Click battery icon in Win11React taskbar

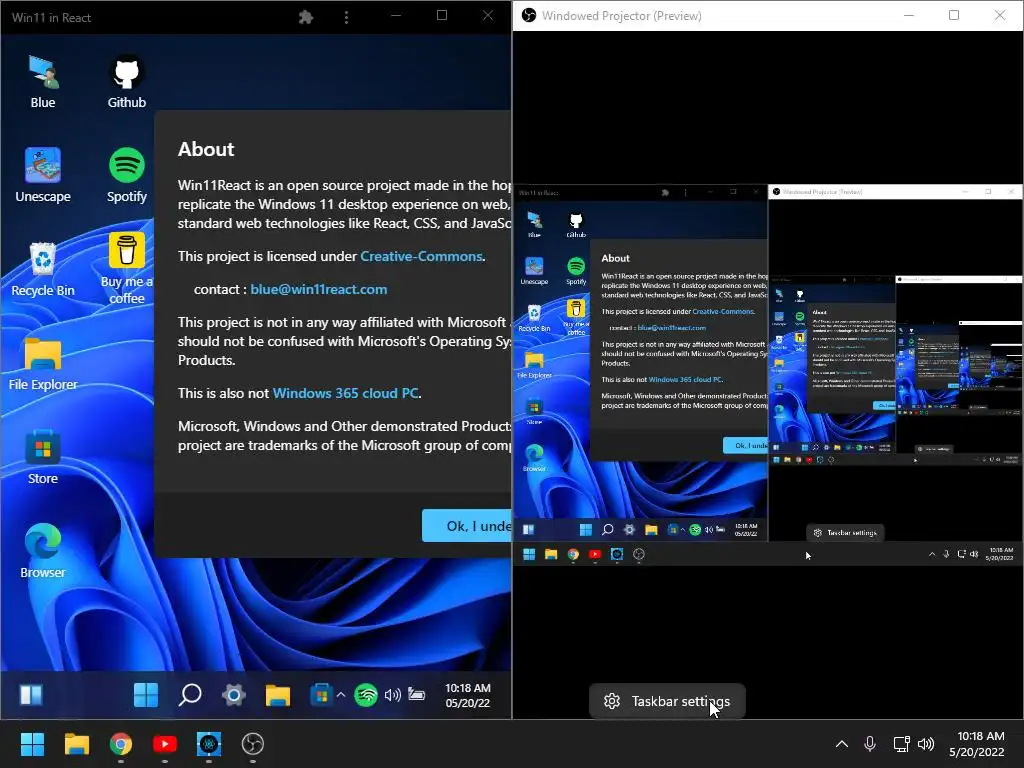click(x=416, y=694)
